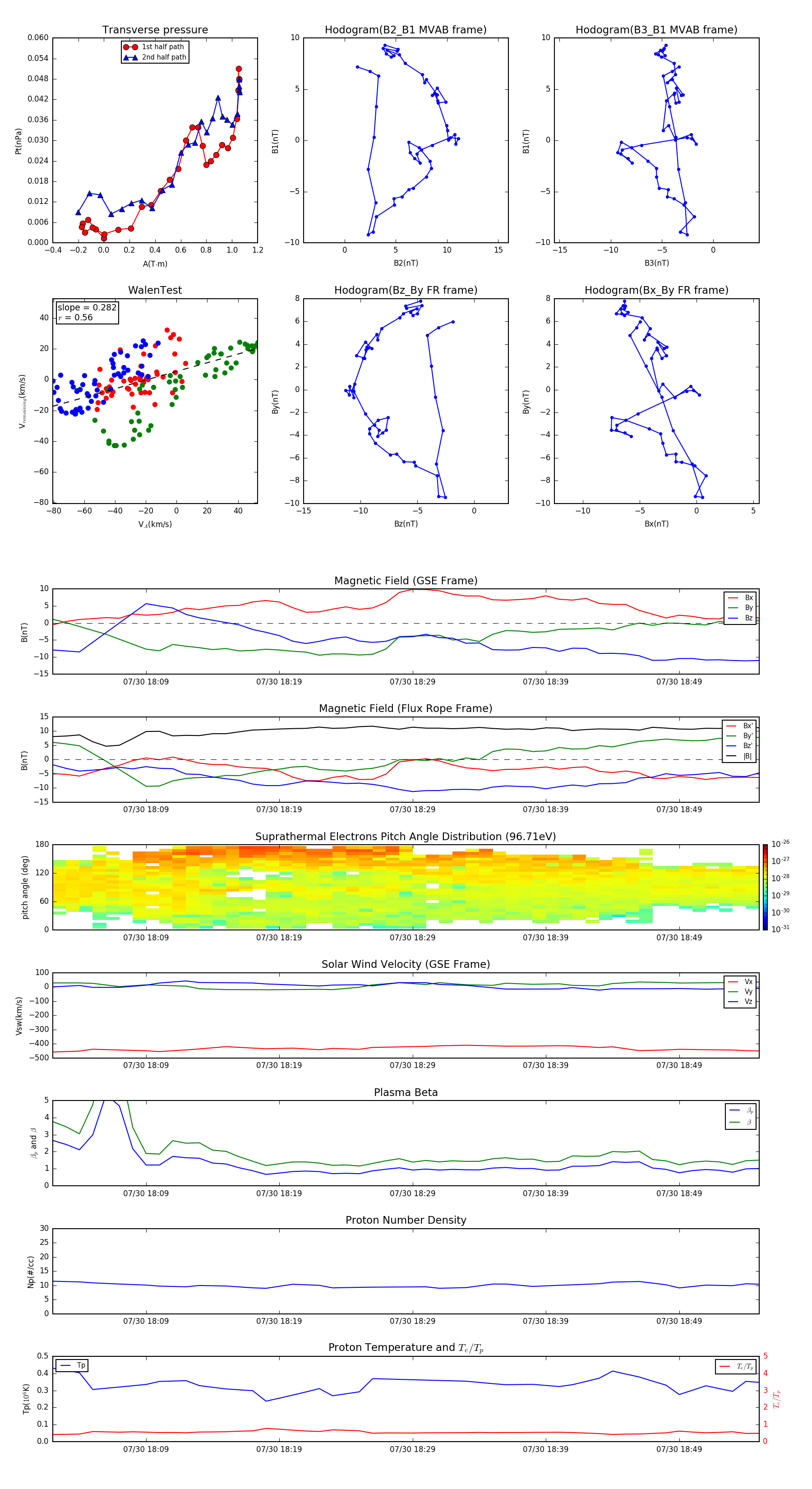This screenshot has height=1489, width=812.
Task: Click the 'Hodogram(B3_B1 MVAB frame)' title
Action: click(x=656, y=30)
